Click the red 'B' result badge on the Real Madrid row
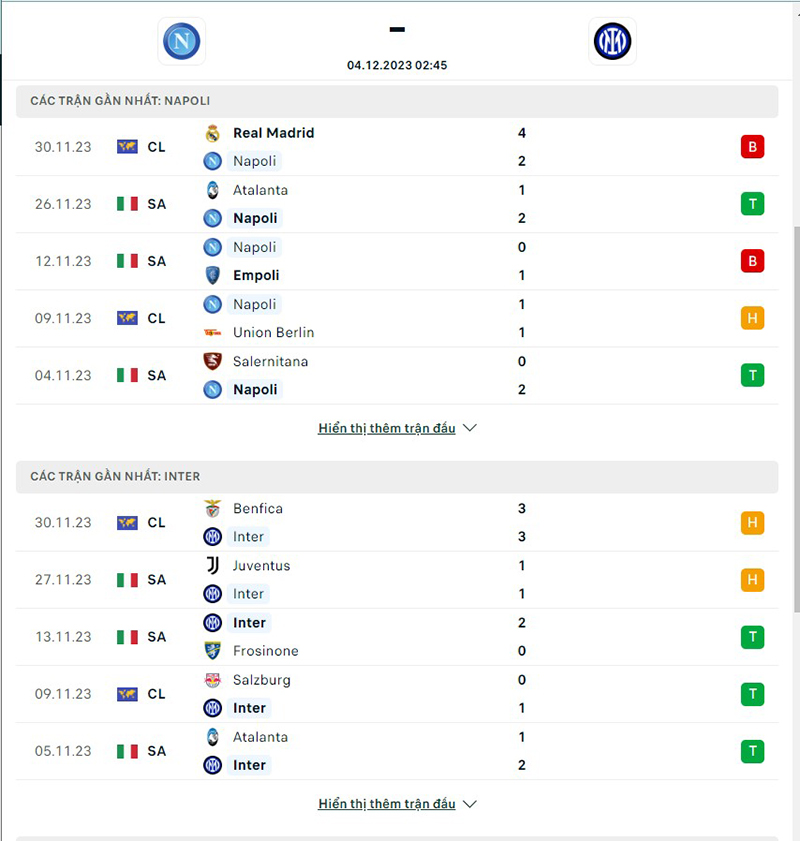The width and height of the screenshot is (800, 841). pyautogui.click(x=752, y=146)
